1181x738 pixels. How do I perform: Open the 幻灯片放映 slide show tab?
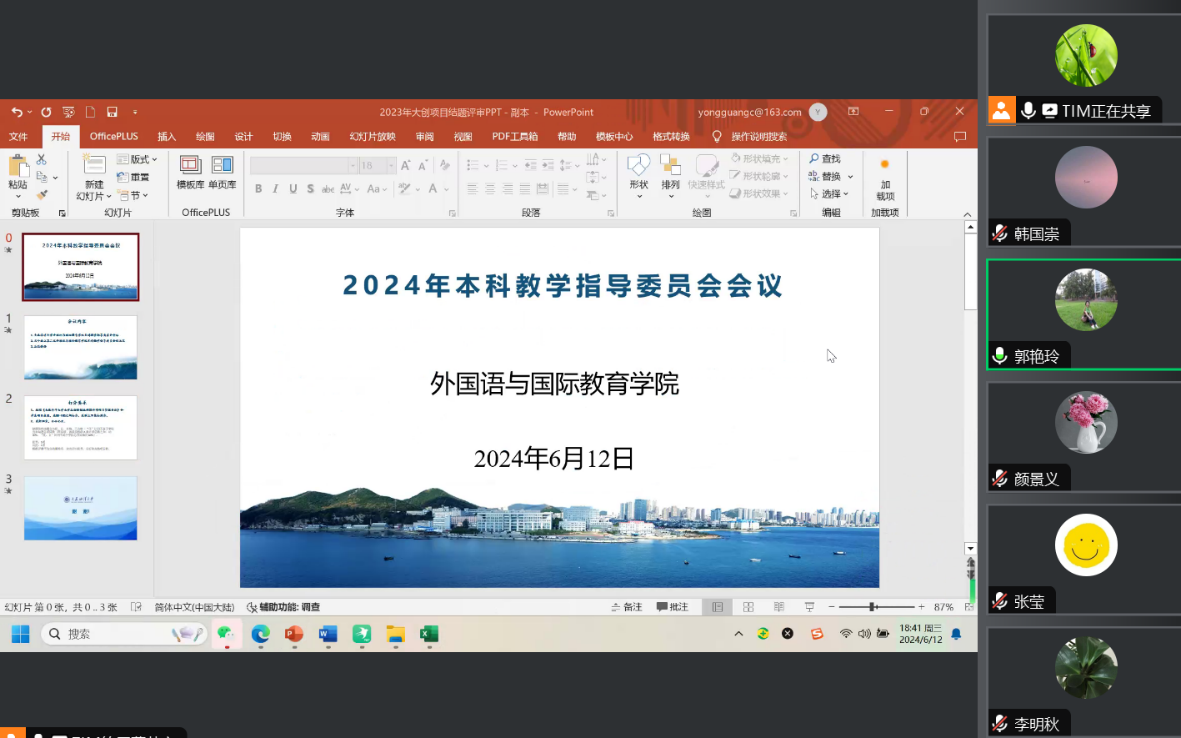372,137
